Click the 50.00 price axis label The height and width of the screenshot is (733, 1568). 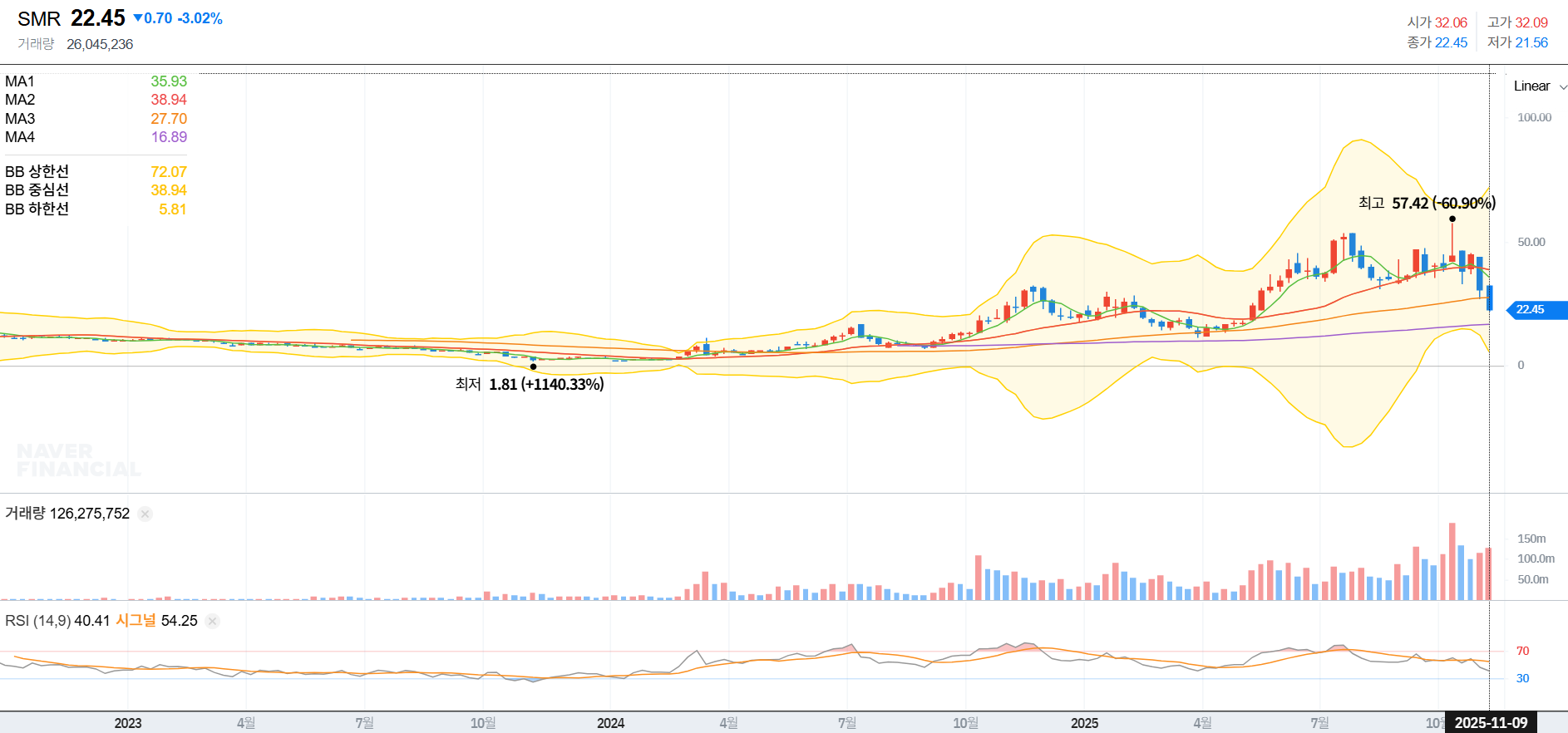[x=1531, y=243]
